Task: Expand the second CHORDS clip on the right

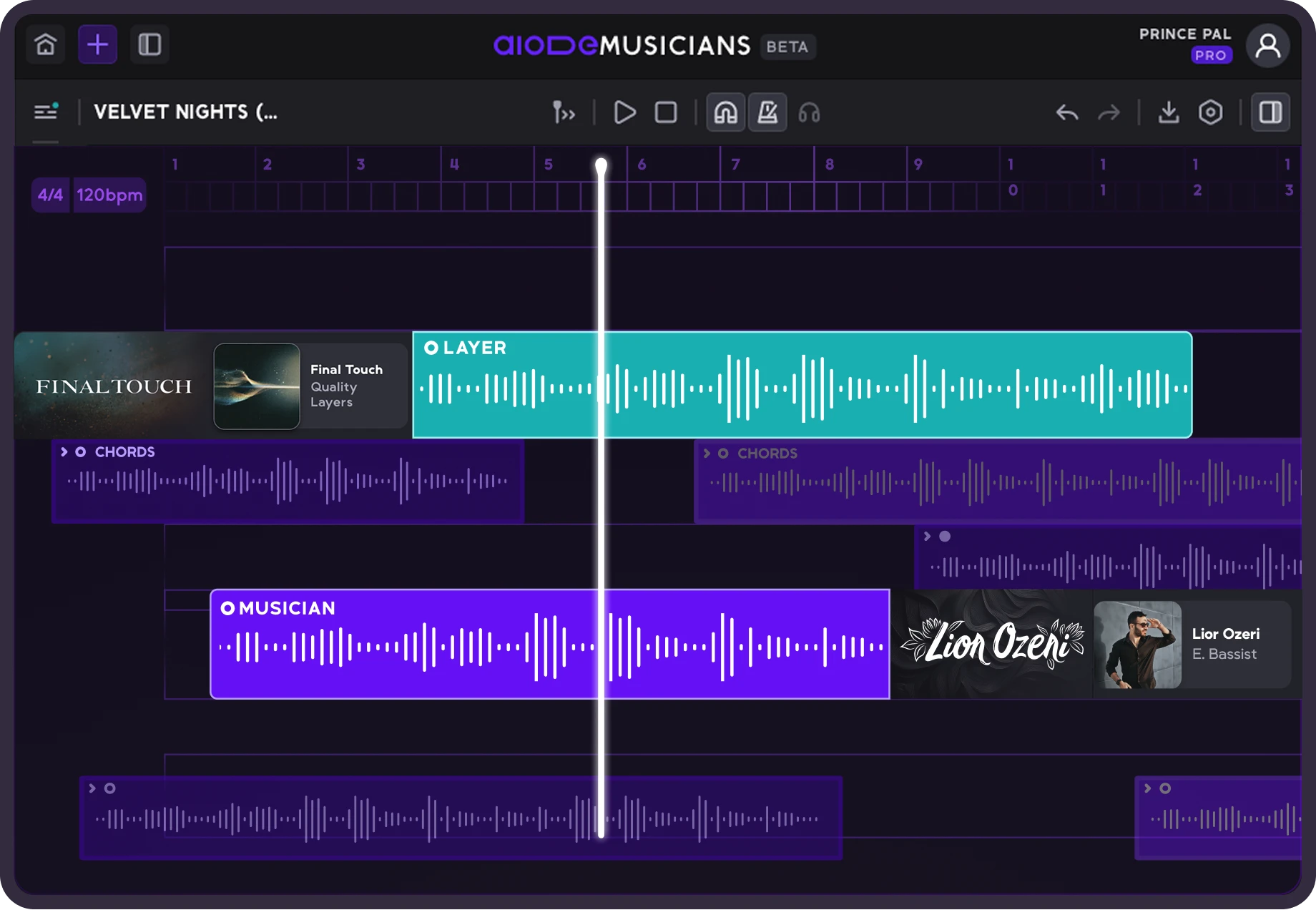Action: [x=707, y=454]
